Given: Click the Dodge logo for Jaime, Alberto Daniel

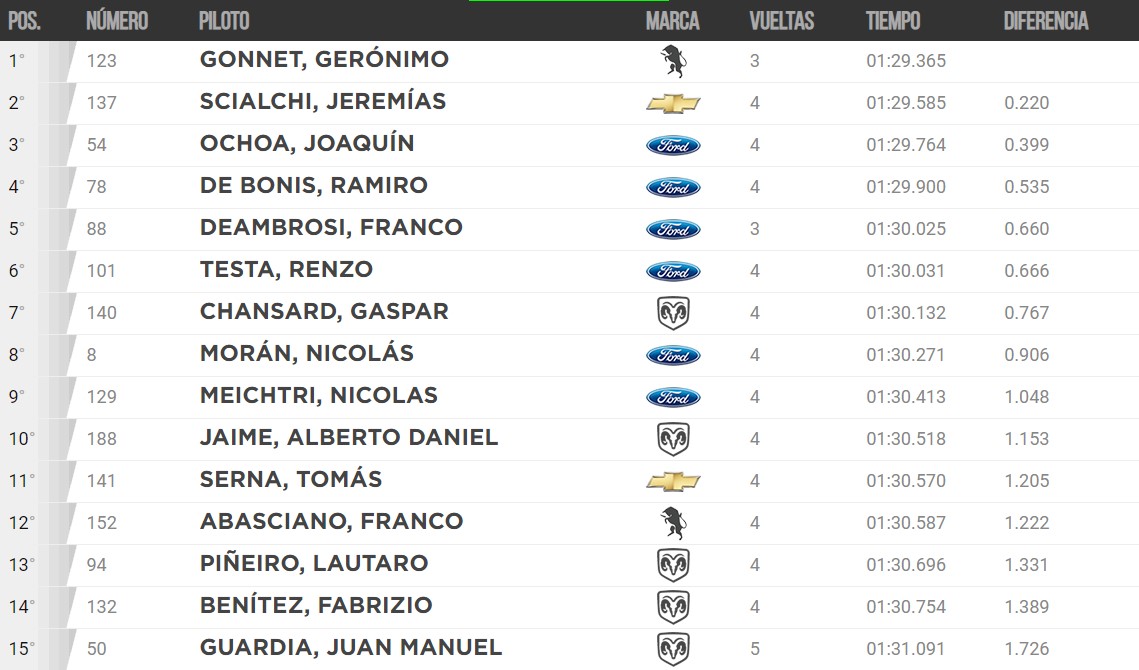Looking at the screenshot, I should 673,439.
